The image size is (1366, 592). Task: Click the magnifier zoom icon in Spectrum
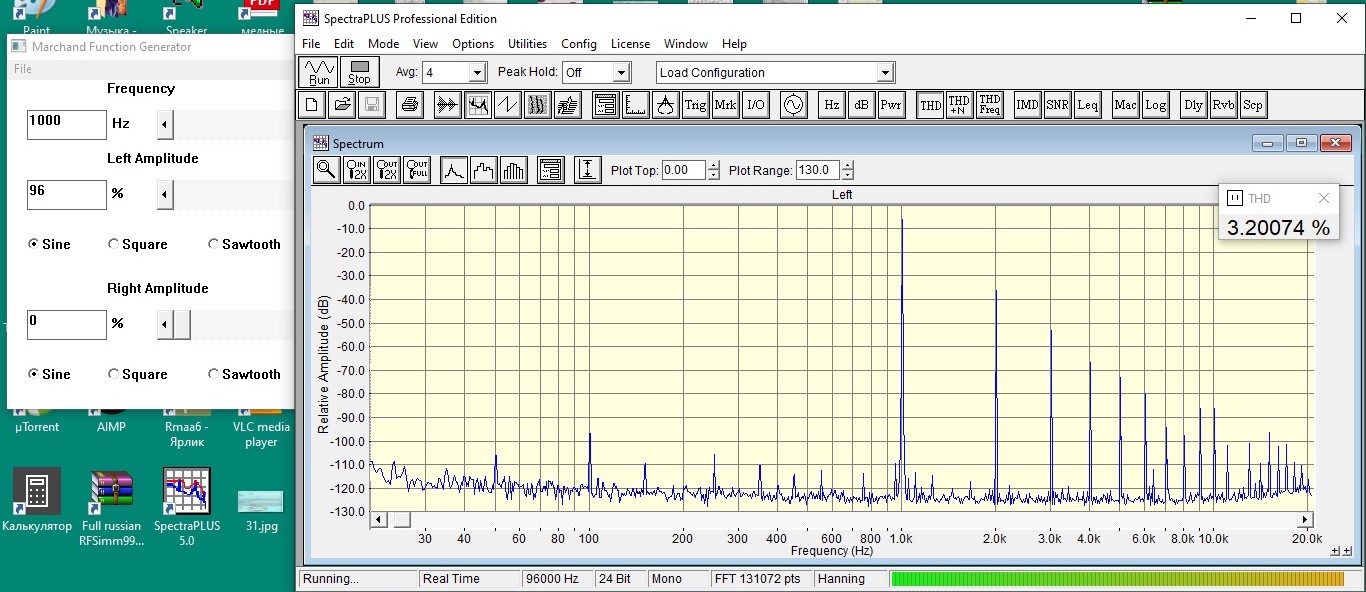[326, 170]
